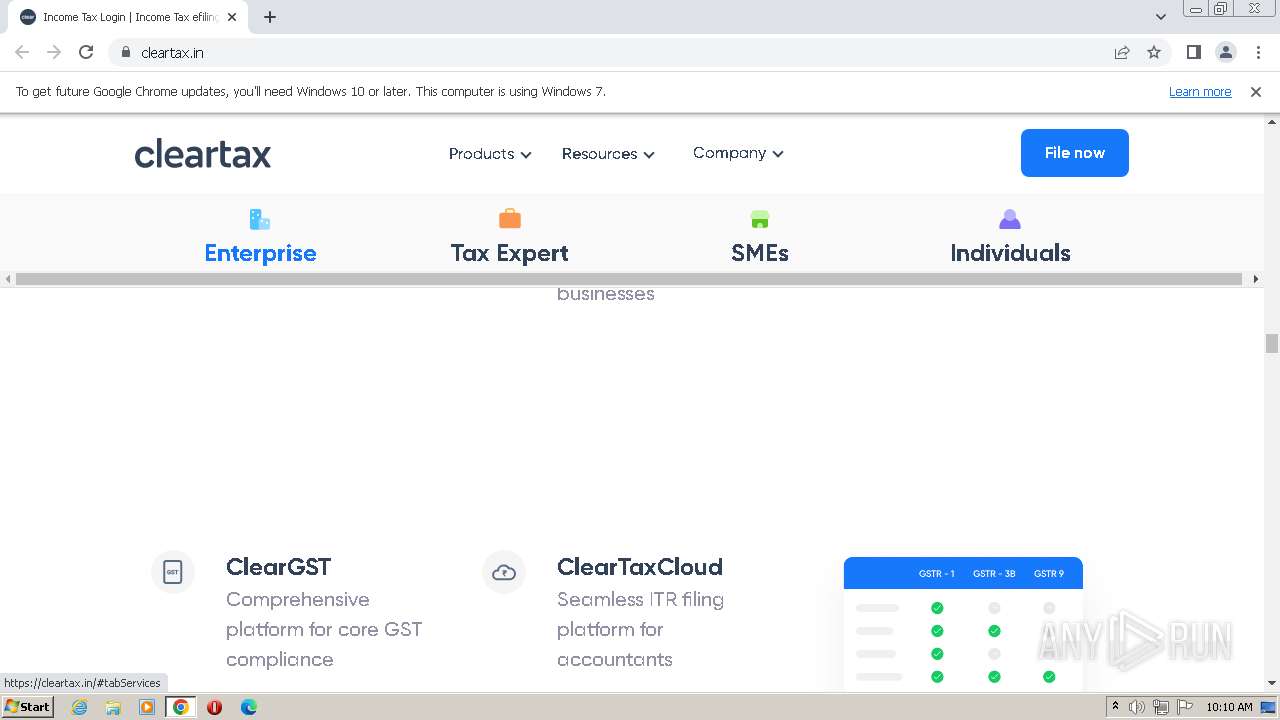Viewport: 1280px width, 720px height.
Task: Select the Enterprise building icon
Action: tap(260, 219)
